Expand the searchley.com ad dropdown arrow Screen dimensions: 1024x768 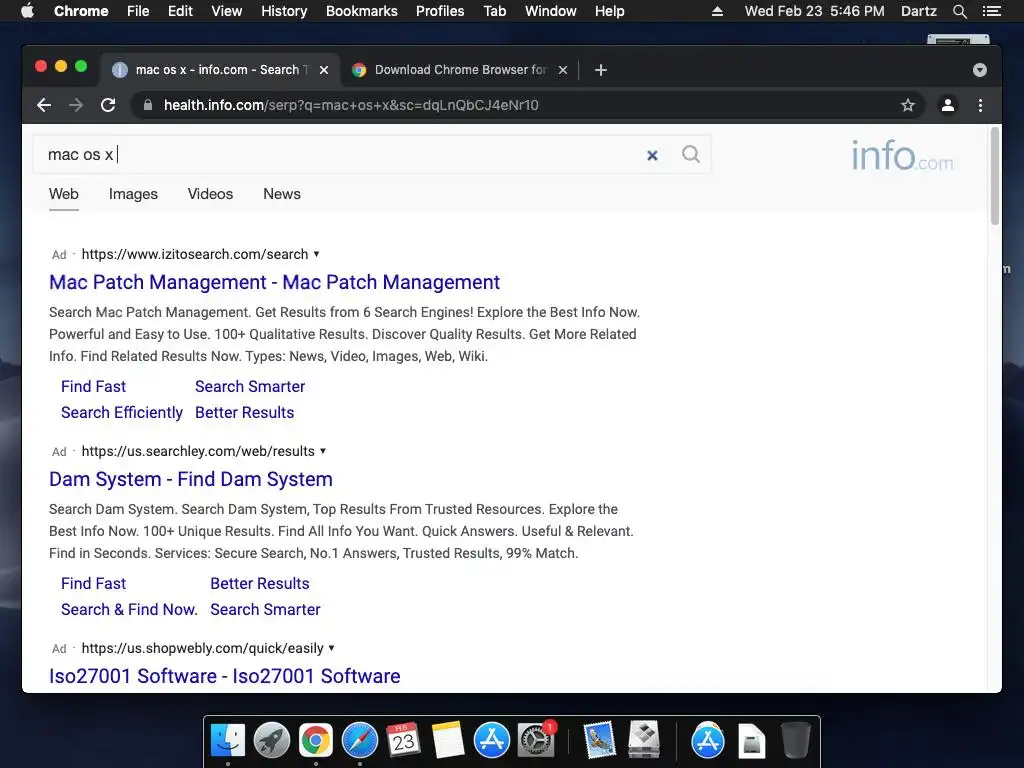pos(323,451)
